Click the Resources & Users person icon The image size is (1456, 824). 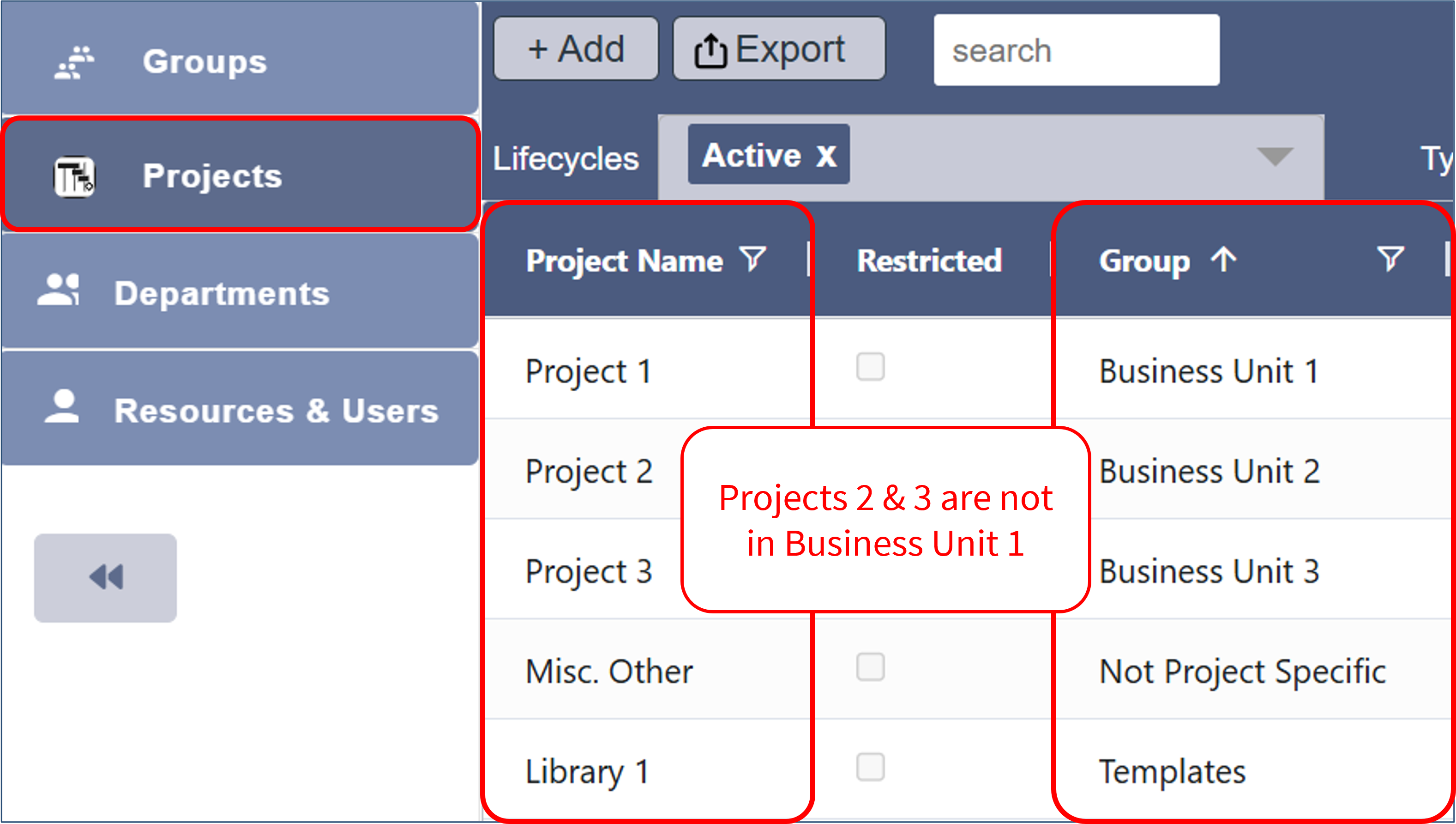(x=62, y=407)
